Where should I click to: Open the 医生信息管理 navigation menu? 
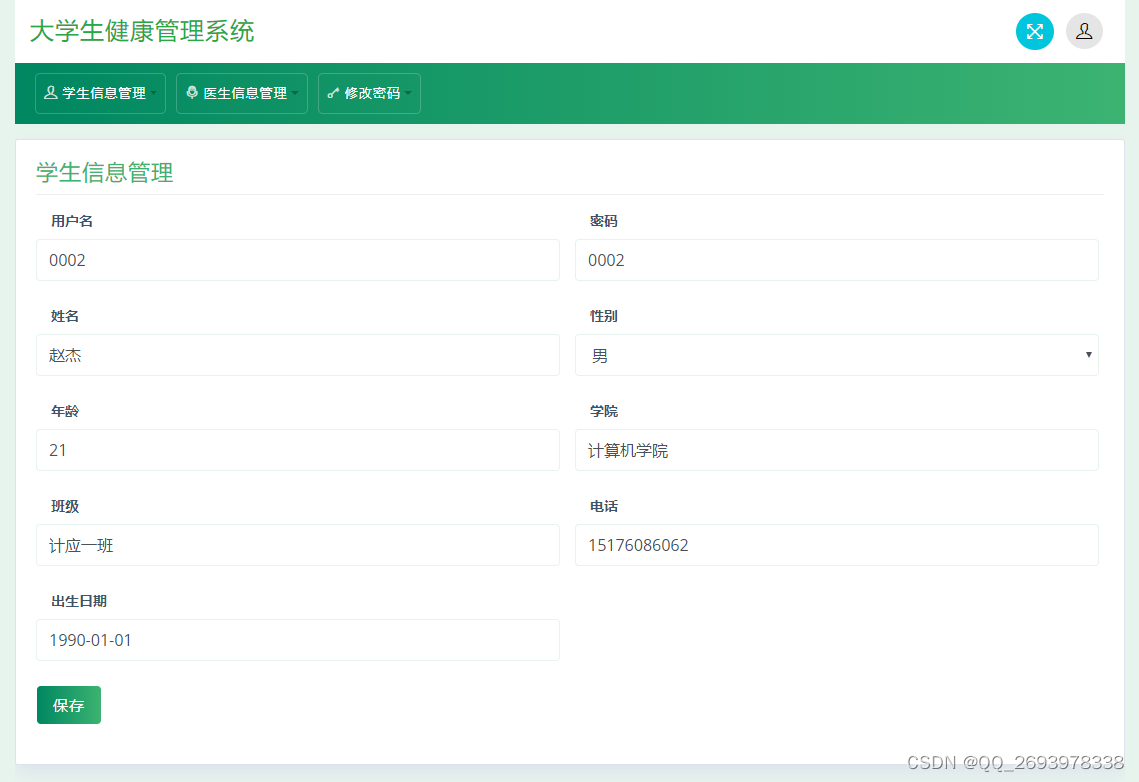pyautogui.click(x=241, y=92)
